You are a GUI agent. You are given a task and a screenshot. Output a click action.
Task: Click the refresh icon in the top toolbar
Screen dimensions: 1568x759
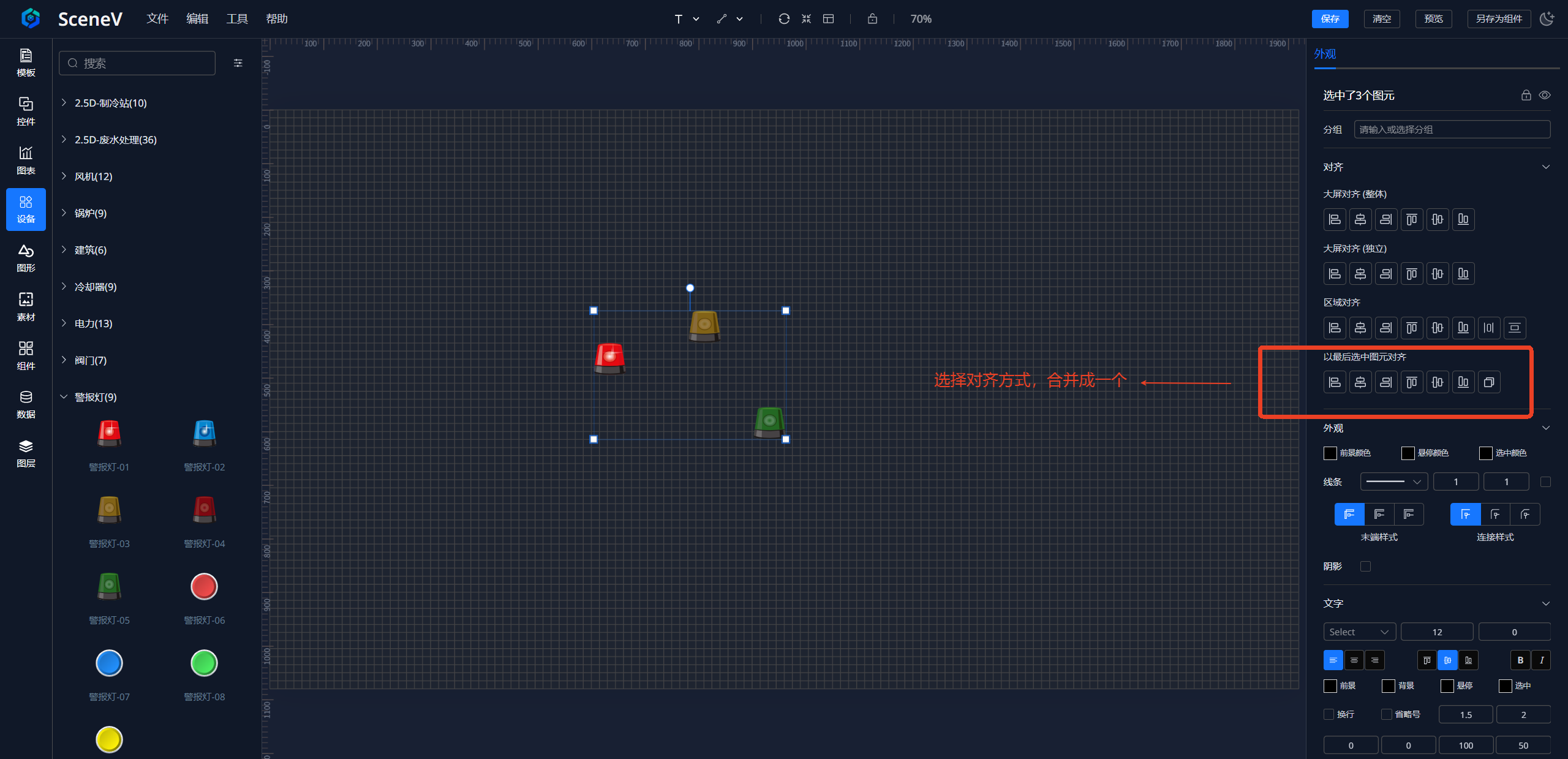783,19
